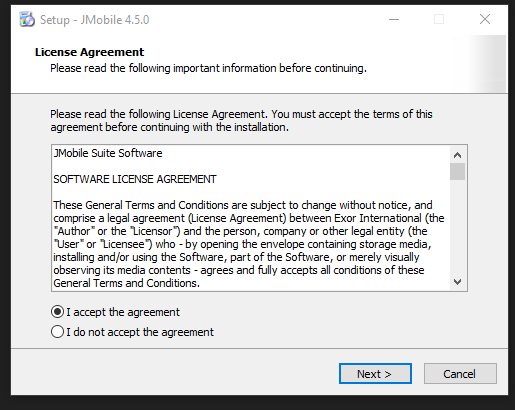The width and height of the screenshot is (515, 410).
Task: Close the Setup - JMobile 4.5.0 window
Action: (485, 19)
